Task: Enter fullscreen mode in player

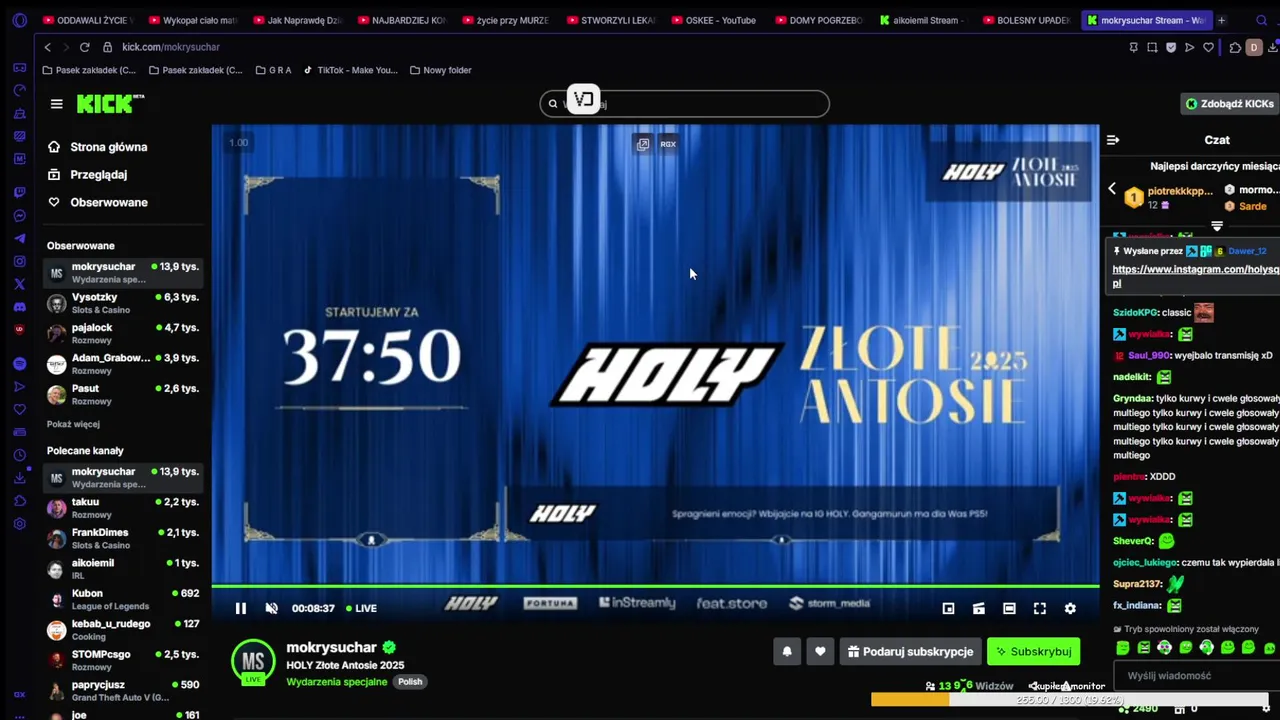Action: [1040, 608]
